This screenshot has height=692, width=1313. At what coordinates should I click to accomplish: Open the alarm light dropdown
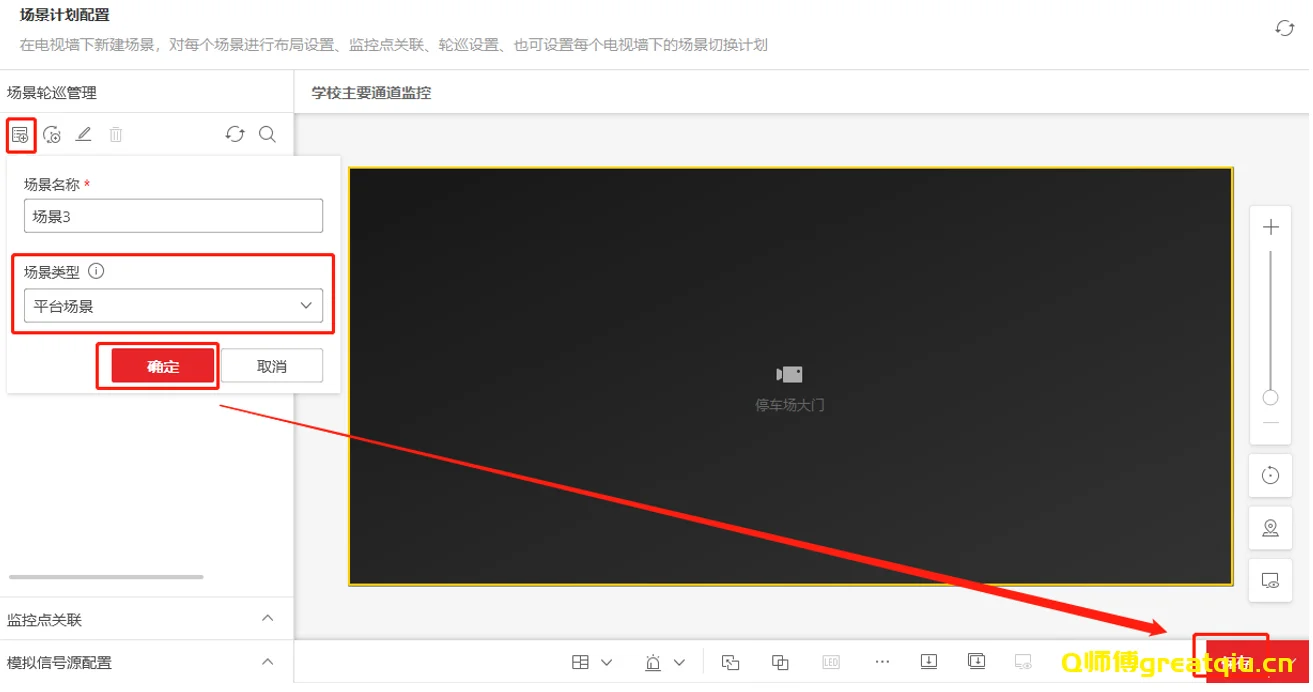pyautogui.click(x=665, y=662)
